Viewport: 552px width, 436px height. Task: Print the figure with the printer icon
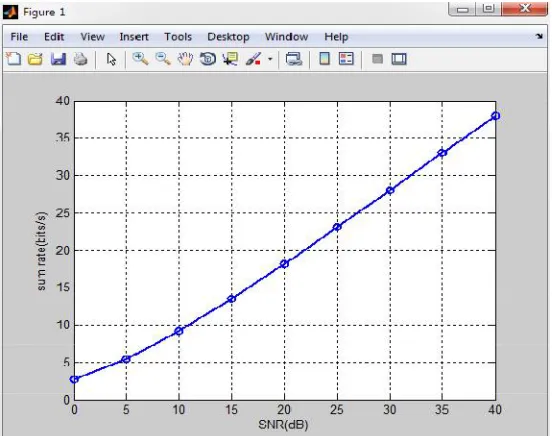[x=81, y=59]
